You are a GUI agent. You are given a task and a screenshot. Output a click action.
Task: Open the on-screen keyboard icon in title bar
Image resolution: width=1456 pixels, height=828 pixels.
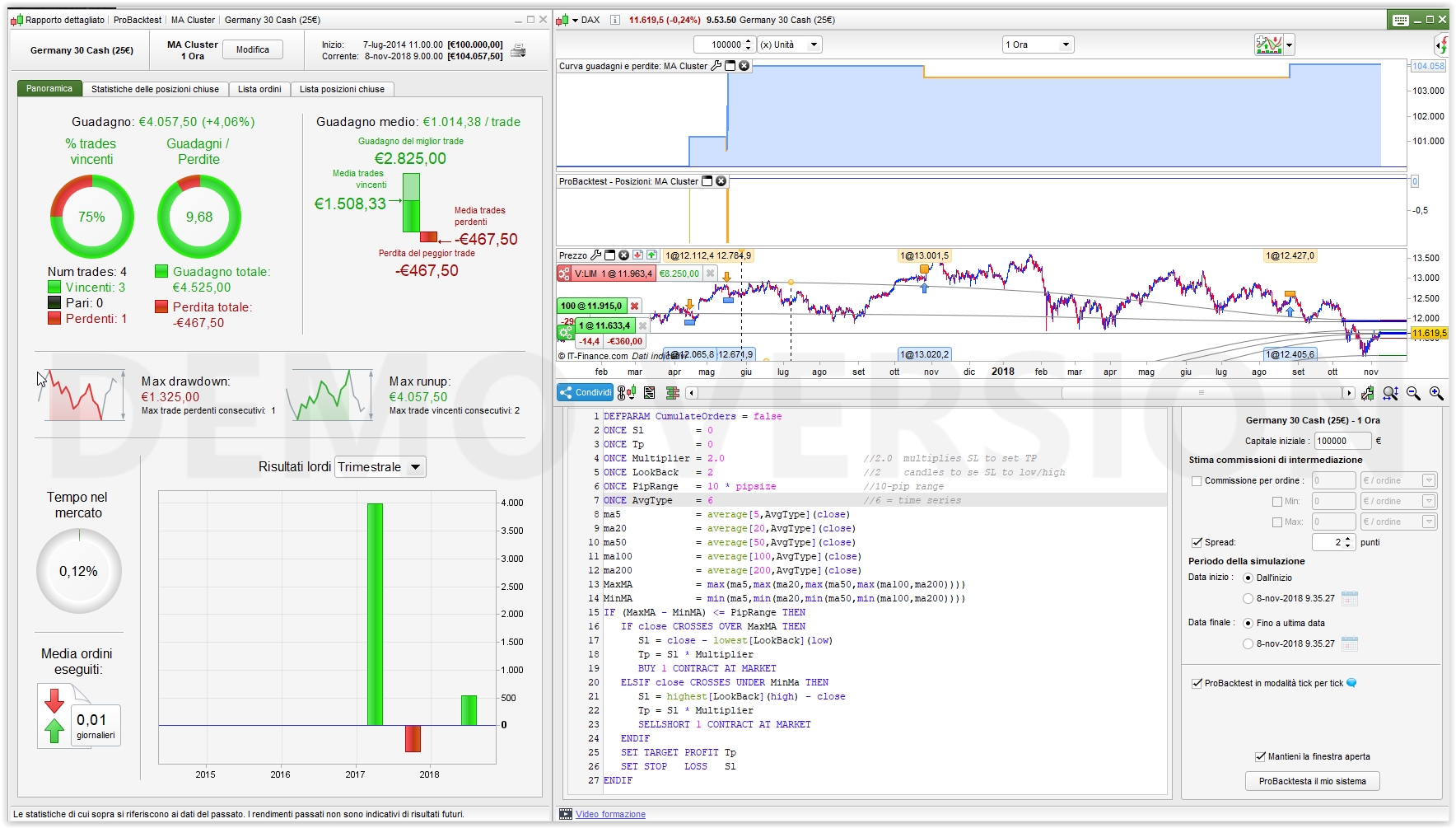tap(1400, 20)
